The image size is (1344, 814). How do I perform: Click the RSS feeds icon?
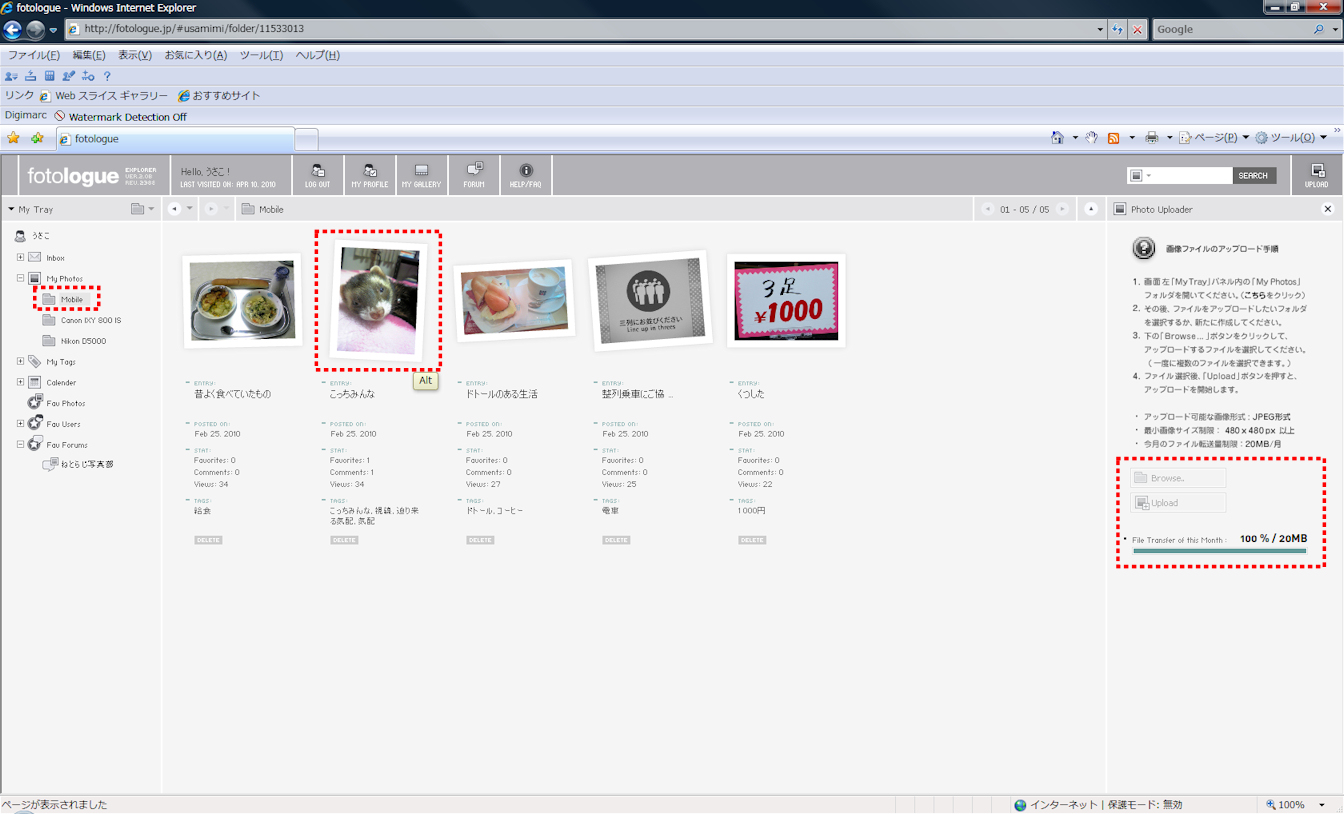(1114, 138)
